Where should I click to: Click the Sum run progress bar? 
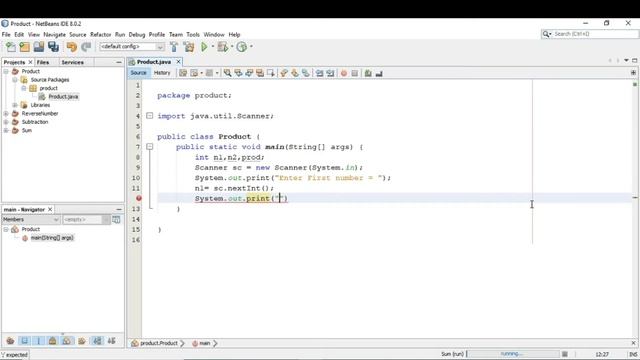pyautogui.click(x=513, y=354)
